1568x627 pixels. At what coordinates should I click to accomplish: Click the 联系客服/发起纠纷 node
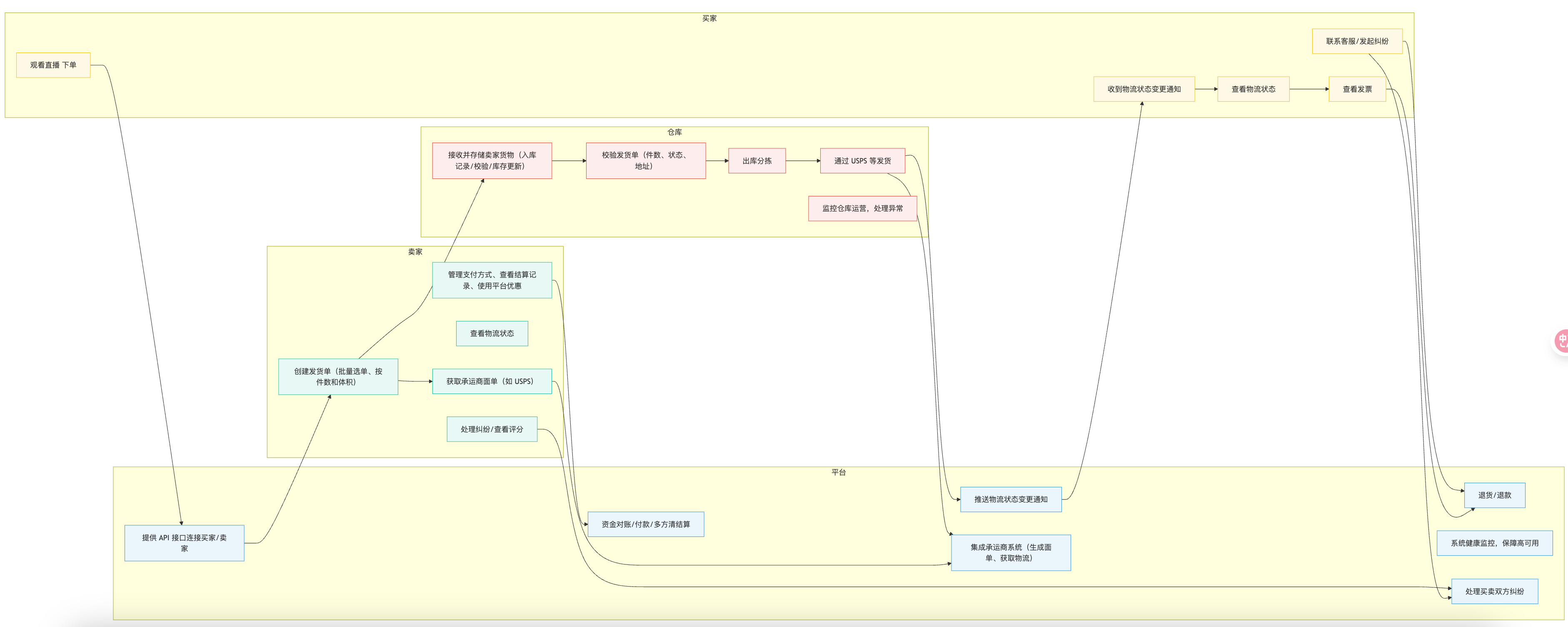pos(1357,41)
